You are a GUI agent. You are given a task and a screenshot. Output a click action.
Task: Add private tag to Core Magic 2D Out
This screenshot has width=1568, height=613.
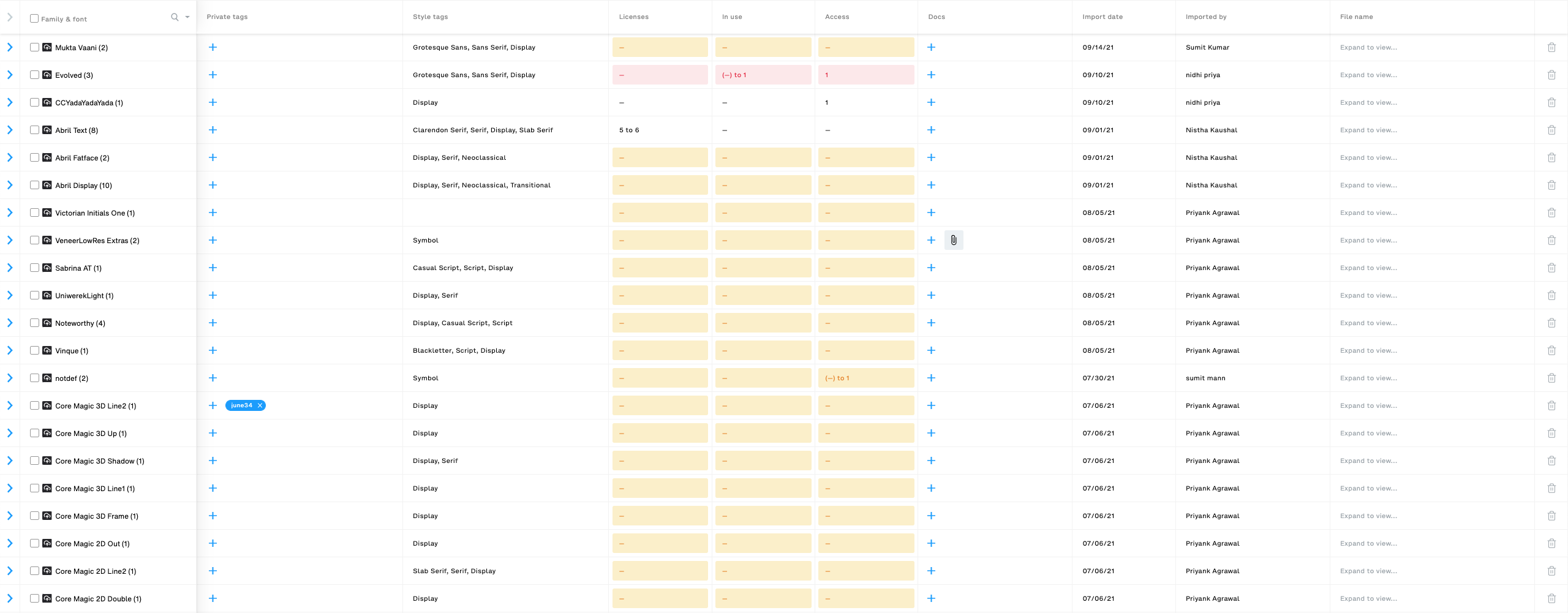(213, 543)
